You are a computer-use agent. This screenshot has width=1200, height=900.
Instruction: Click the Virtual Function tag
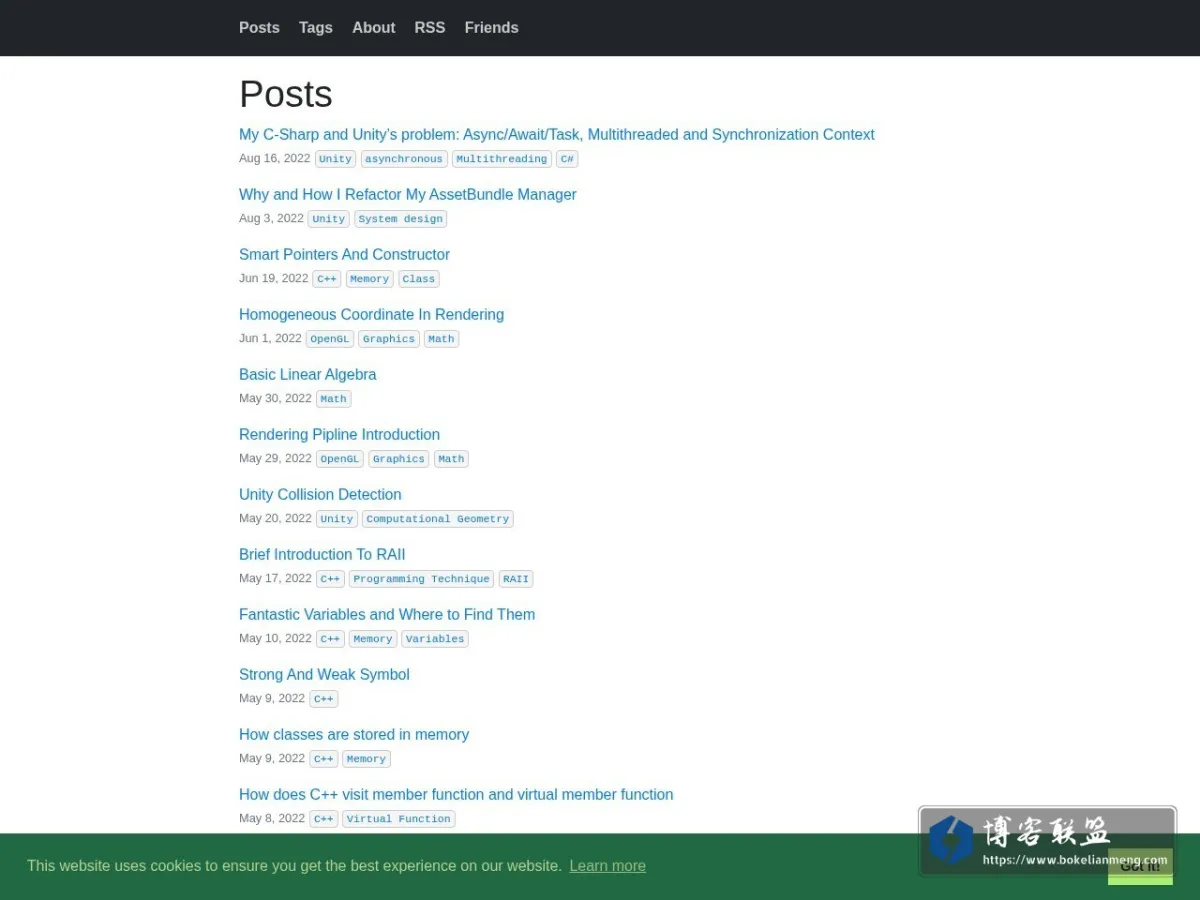coord(398,819)
